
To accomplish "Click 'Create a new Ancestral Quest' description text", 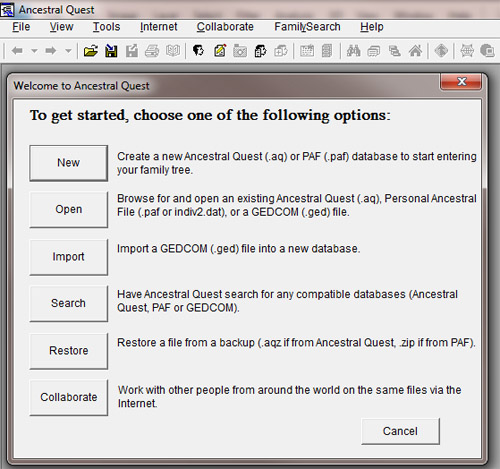I will (297, 163).
